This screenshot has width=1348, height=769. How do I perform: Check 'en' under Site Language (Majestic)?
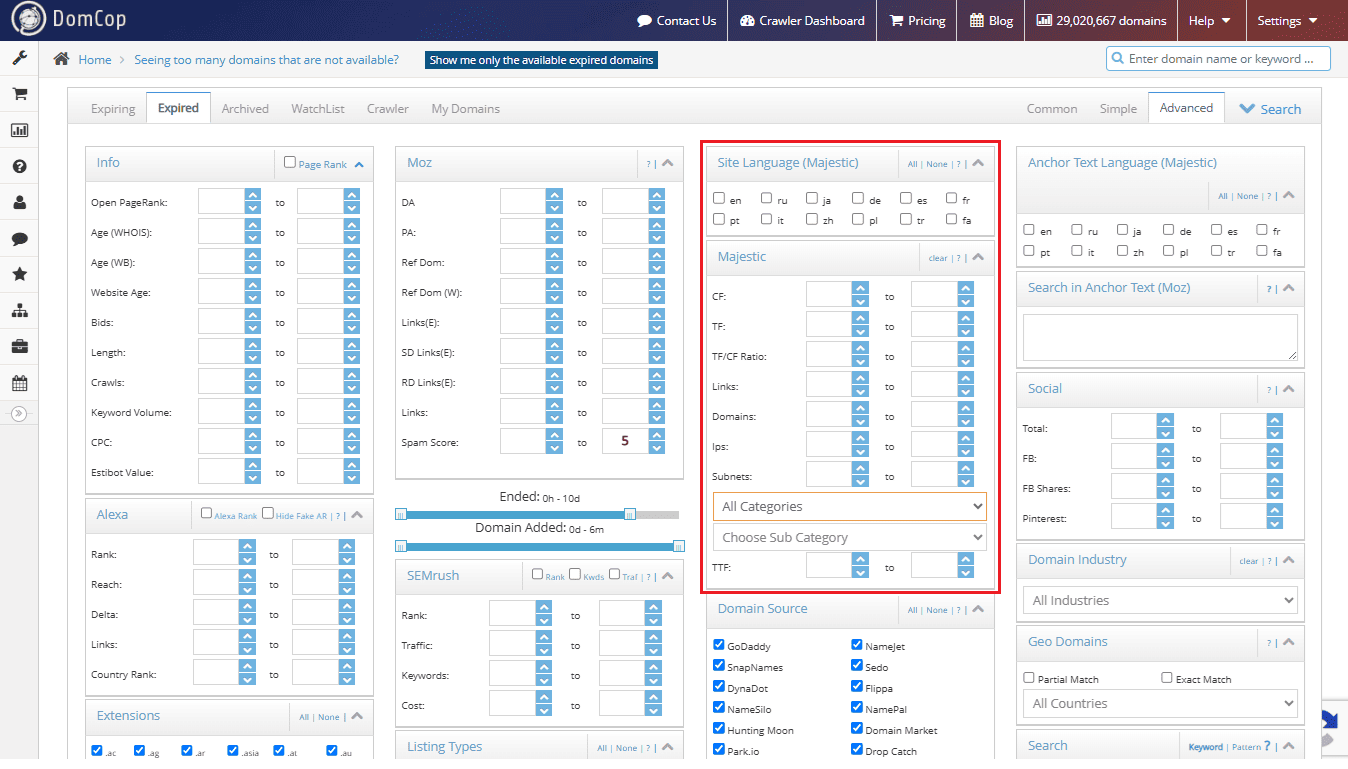(719, 198)
